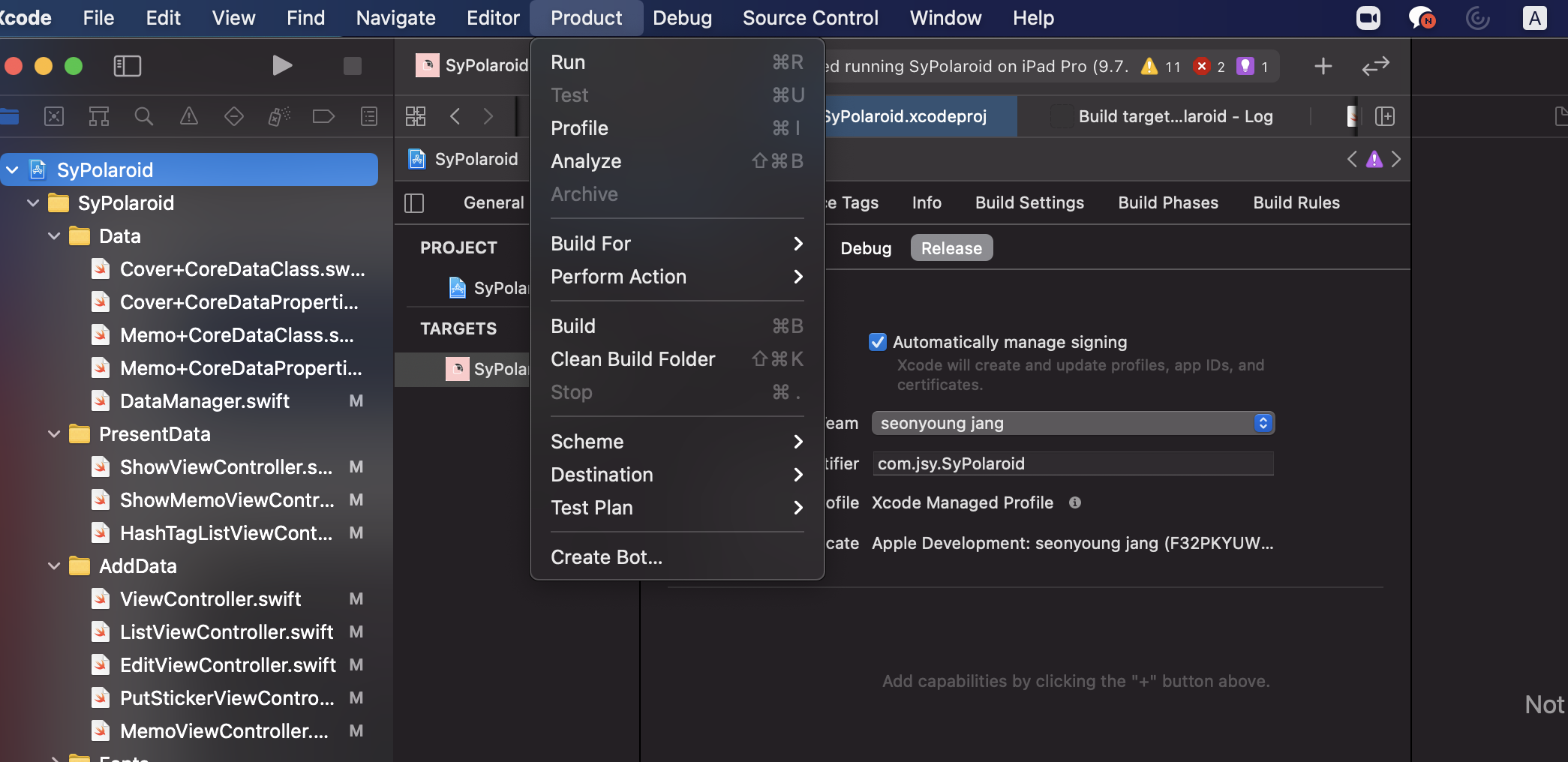Click the Add Editor split icon
1568x762 pixels.
tap(1386, 116)
